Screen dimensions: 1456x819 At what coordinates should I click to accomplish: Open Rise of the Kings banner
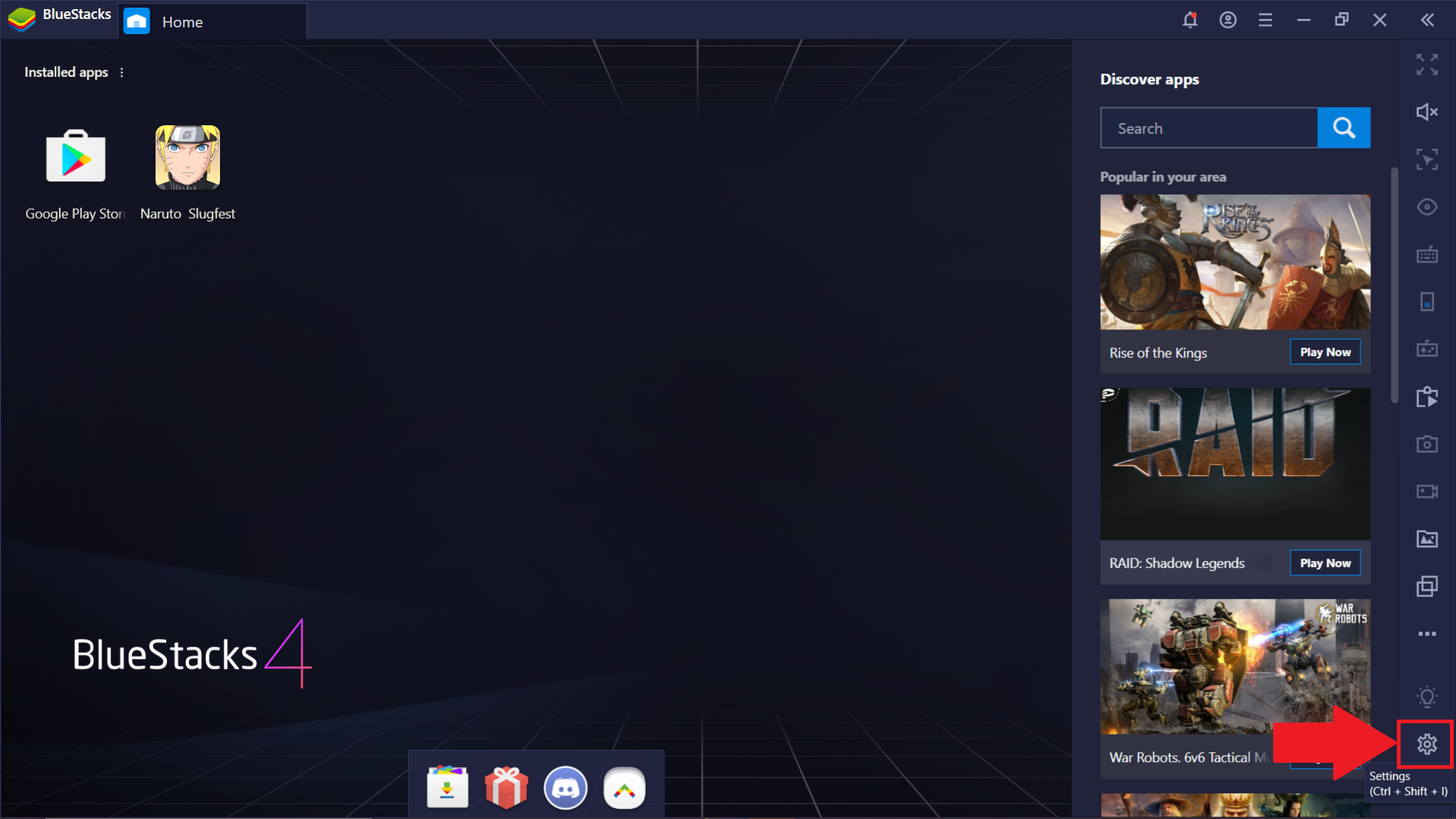tap(1235, 262)
